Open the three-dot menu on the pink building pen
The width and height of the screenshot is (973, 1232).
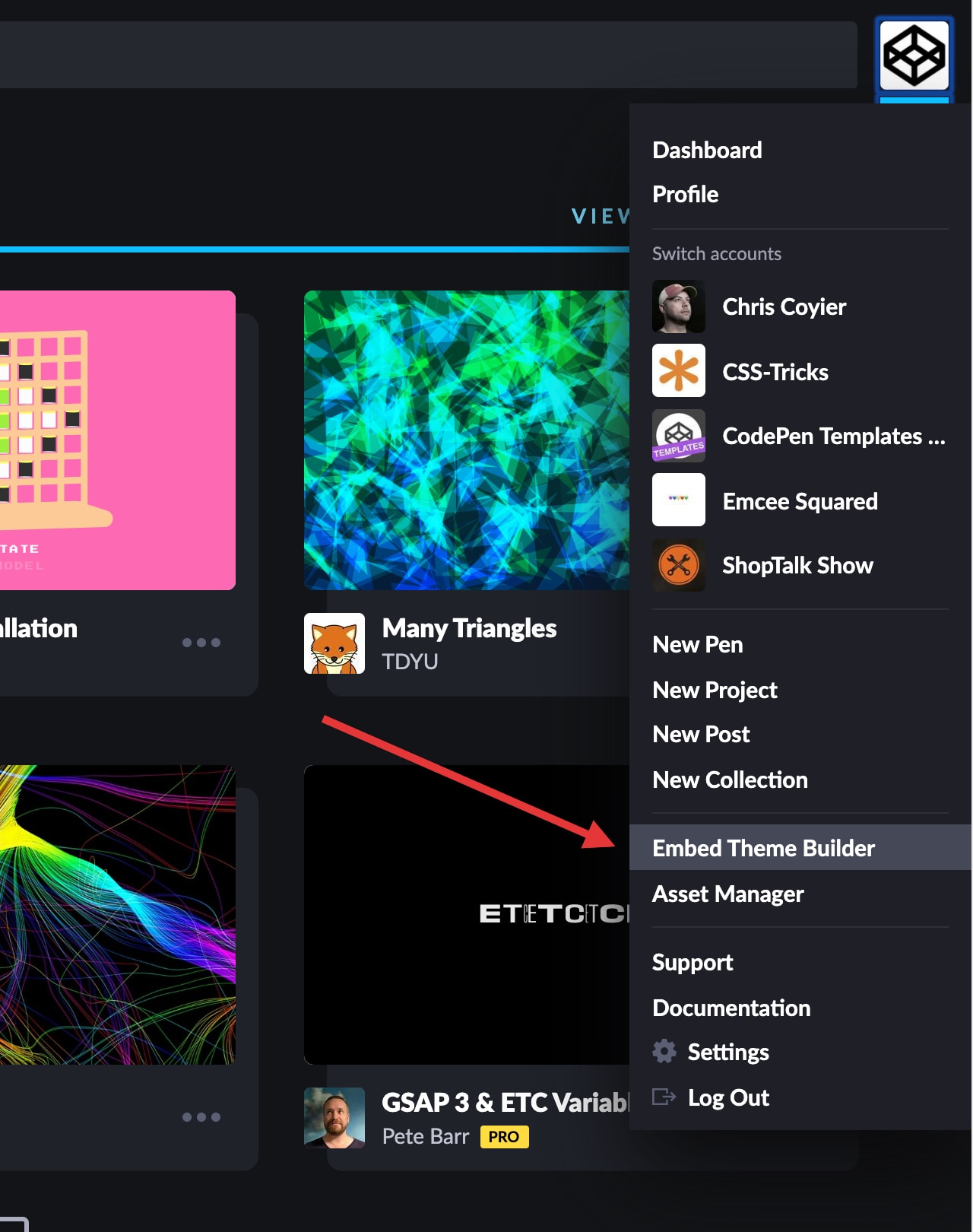[x=201, y=643]
